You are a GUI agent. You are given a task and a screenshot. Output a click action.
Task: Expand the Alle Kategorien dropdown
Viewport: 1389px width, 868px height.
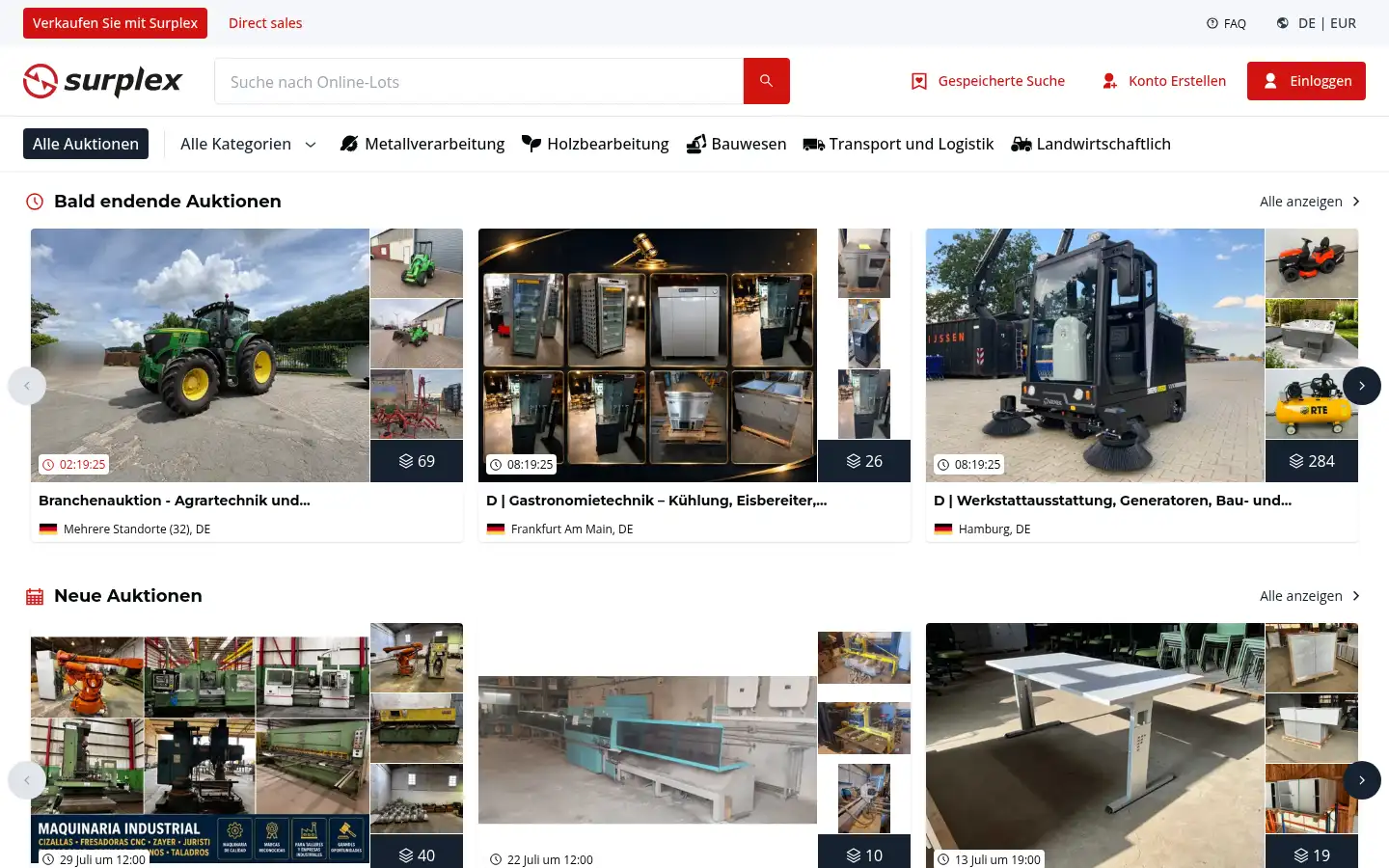[248, 144]
